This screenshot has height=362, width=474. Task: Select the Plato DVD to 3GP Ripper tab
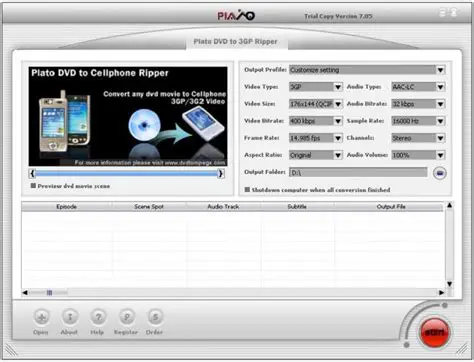(236, 42)
